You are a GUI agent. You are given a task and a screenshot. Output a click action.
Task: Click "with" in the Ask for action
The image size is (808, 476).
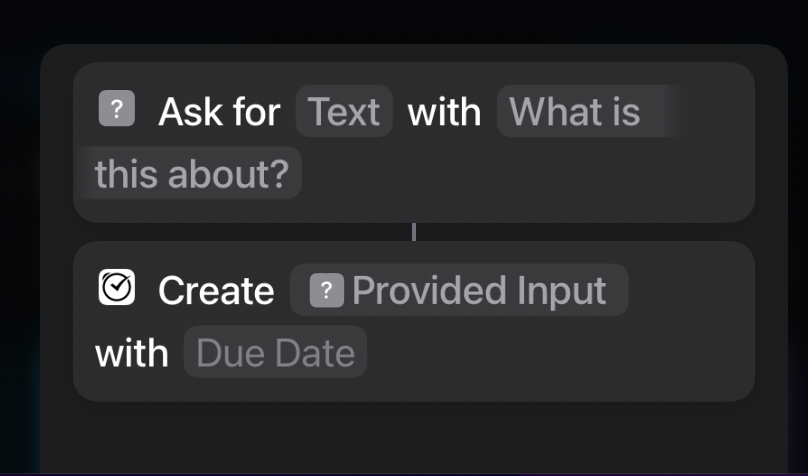444,112
